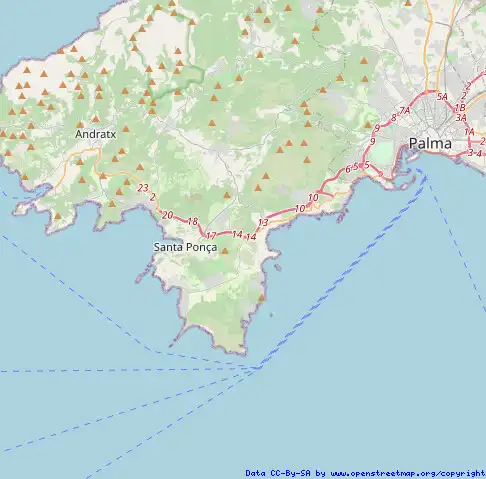Click motorway junction number 13
This screenshot has height=479, width=486.
tap(263, 222)
